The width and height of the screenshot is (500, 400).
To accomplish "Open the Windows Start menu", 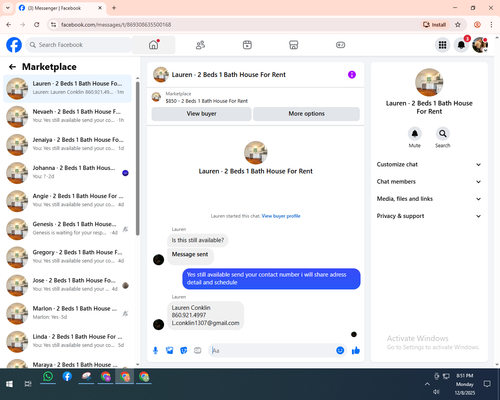I will click(x=9, y=384).
